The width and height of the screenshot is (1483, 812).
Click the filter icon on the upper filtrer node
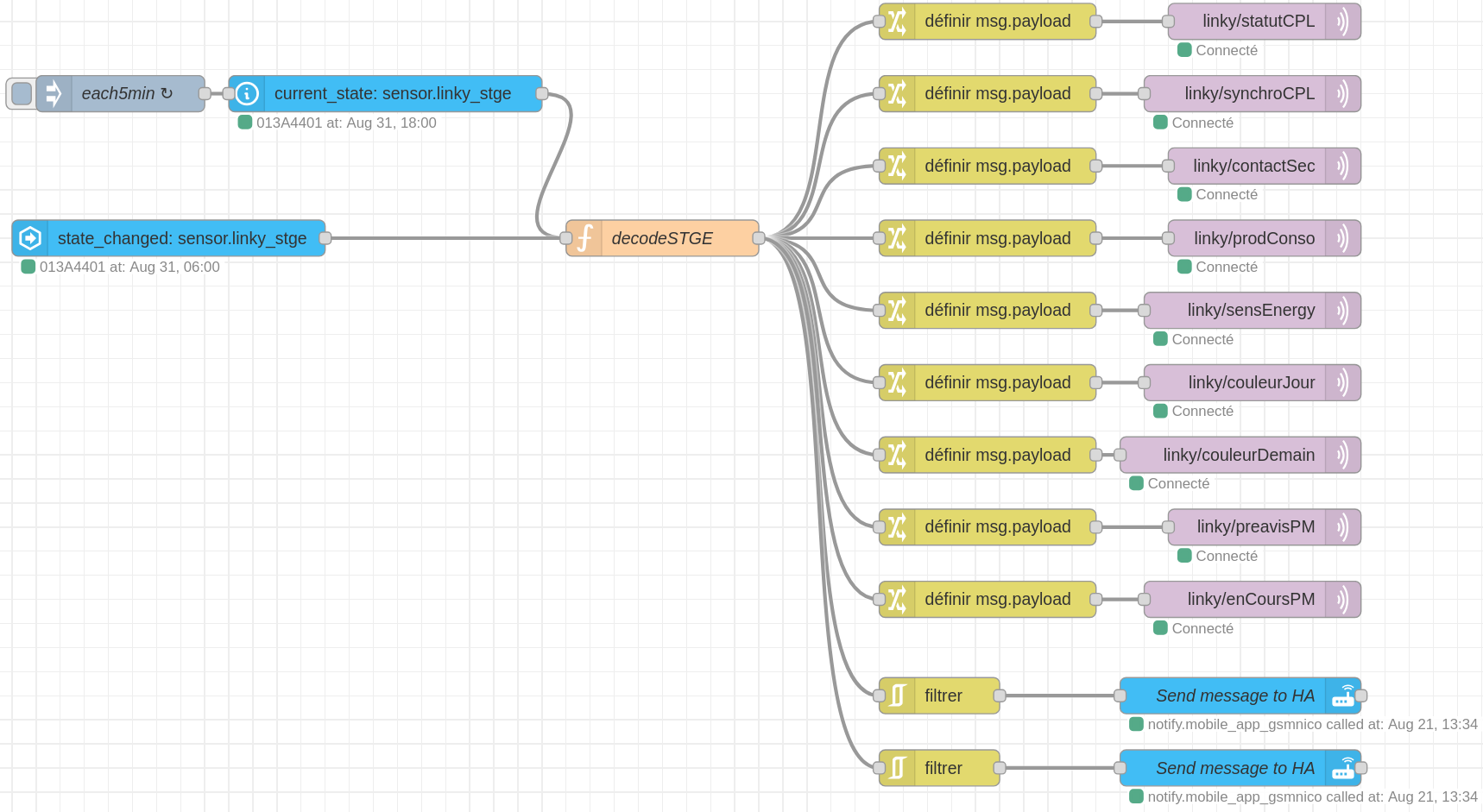coord(898,696)
